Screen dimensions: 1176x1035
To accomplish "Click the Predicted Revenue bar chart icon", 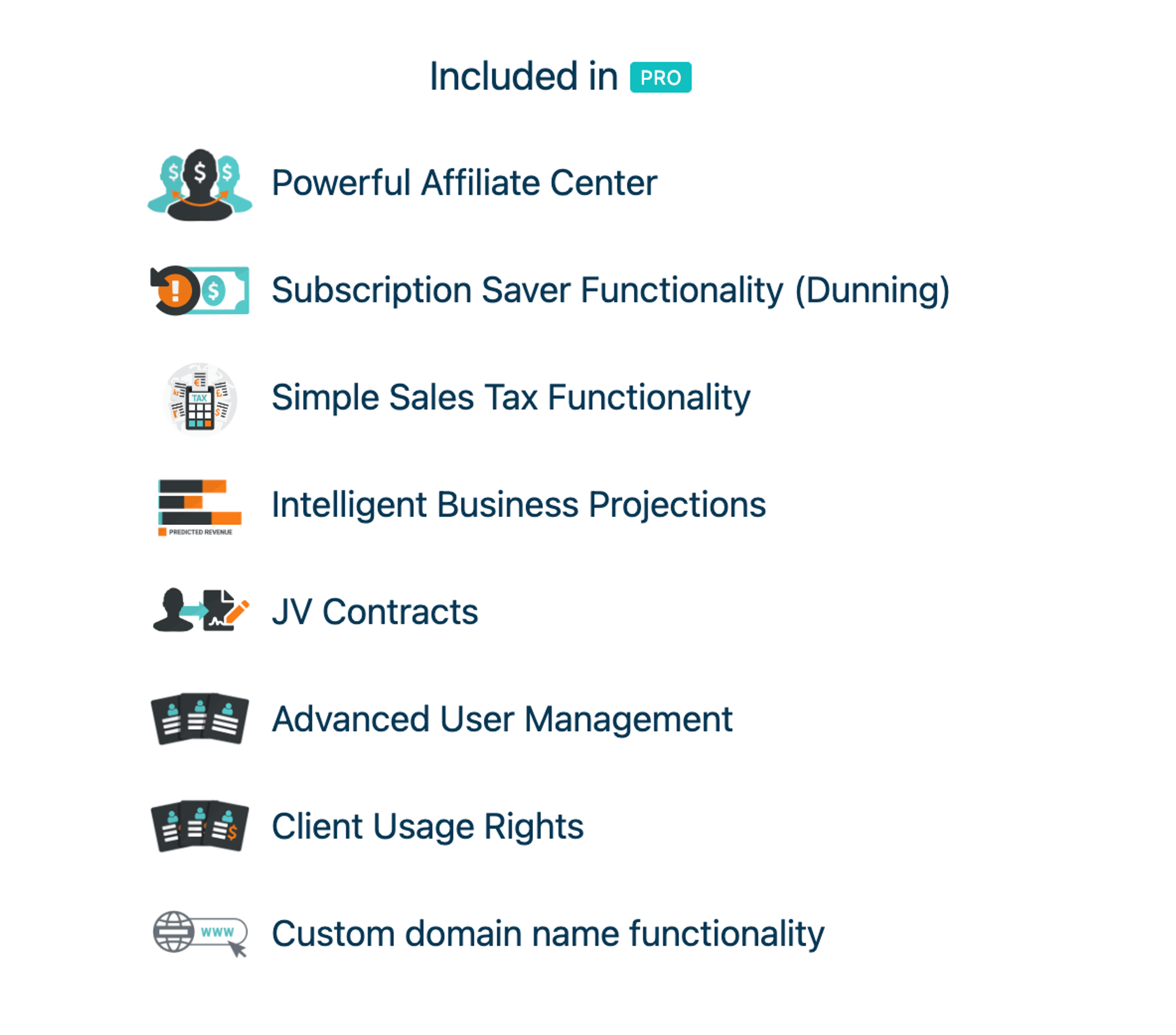I will (x=200, y=503).
